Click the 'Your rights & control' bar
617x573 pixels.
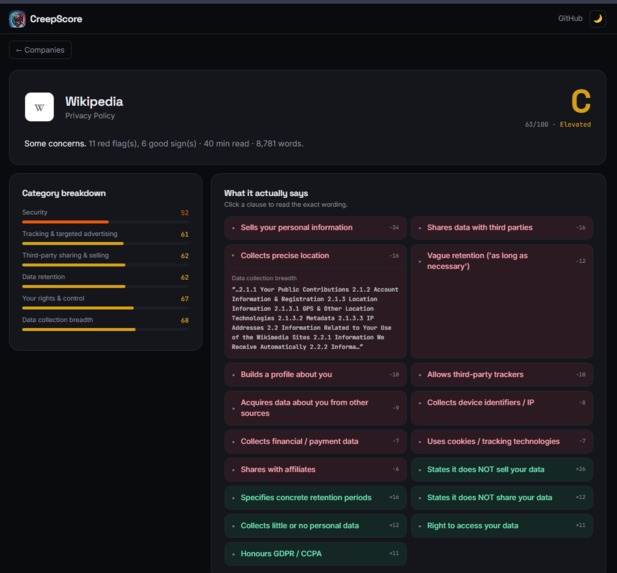tap(105, 308)
